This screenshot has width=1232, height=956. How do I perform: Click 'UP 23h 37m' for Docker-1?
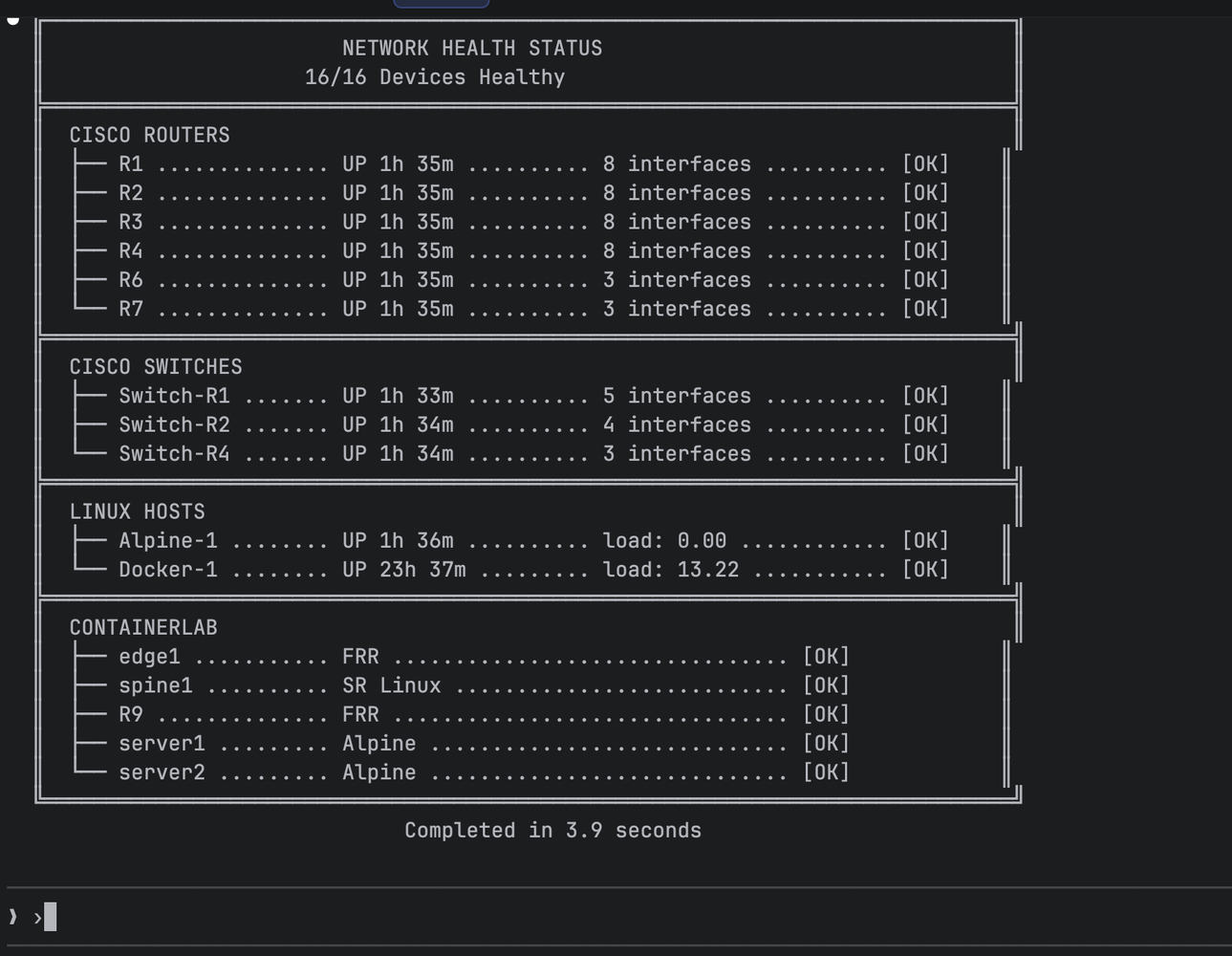(x=404, y=570)
